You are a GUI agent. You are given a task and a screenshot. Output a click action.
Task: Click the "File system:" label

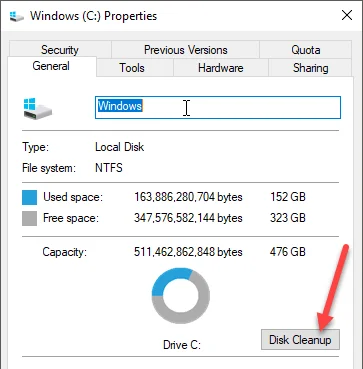(x=49, y=168)
